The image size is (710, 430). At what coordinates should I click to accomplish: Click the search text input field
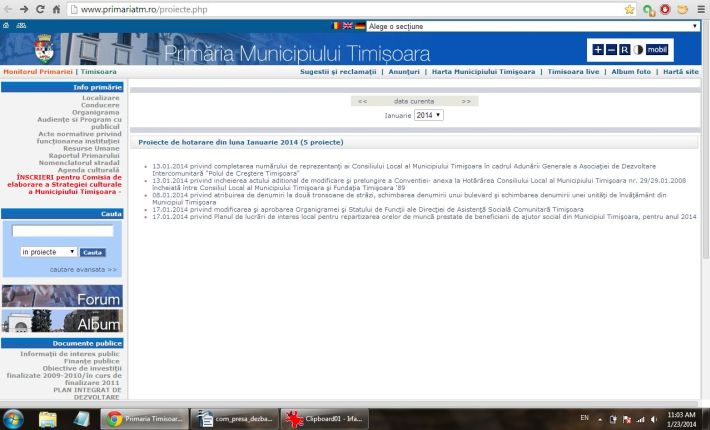62,231
